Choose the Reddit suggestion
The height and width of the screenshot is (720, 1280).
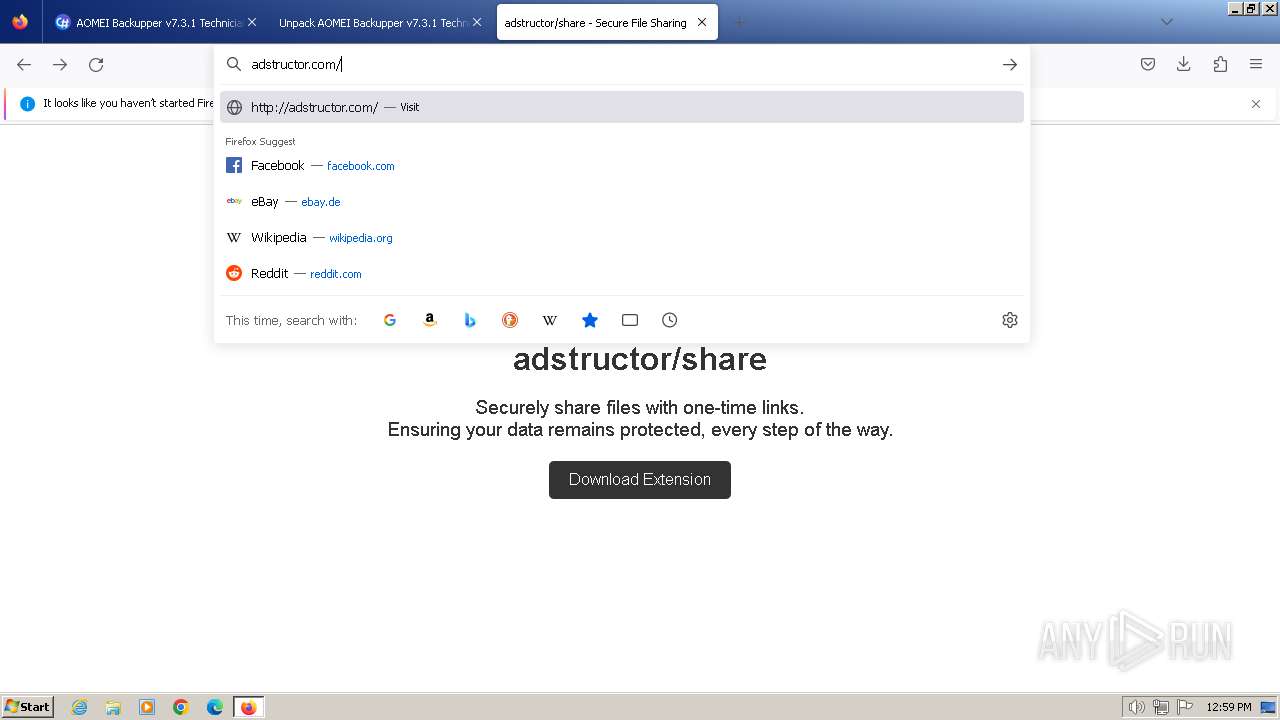[x=622, y=274]
